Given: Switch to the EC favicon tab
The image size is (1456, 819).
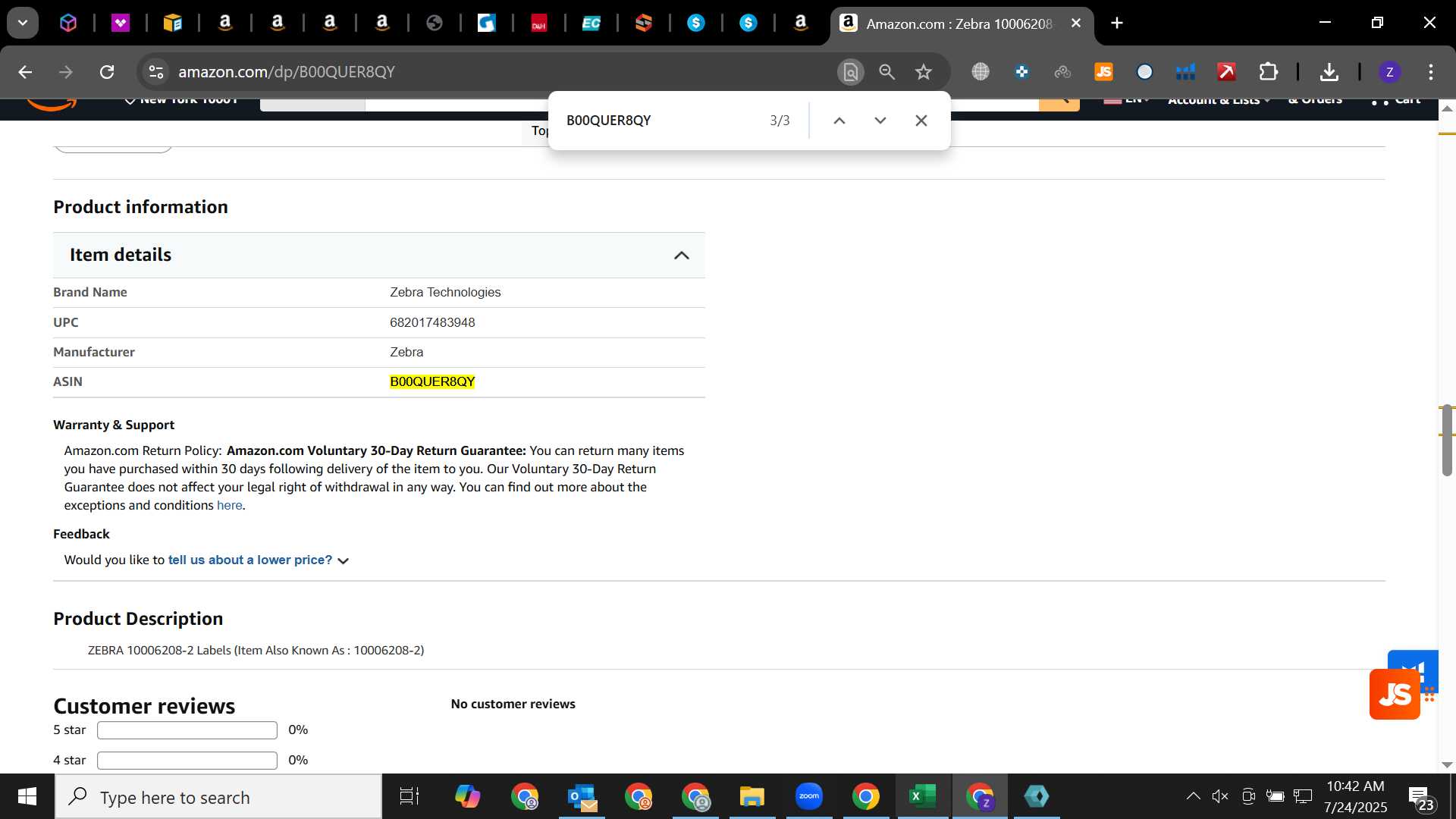Looking at the screenshot, I should 591,24.
